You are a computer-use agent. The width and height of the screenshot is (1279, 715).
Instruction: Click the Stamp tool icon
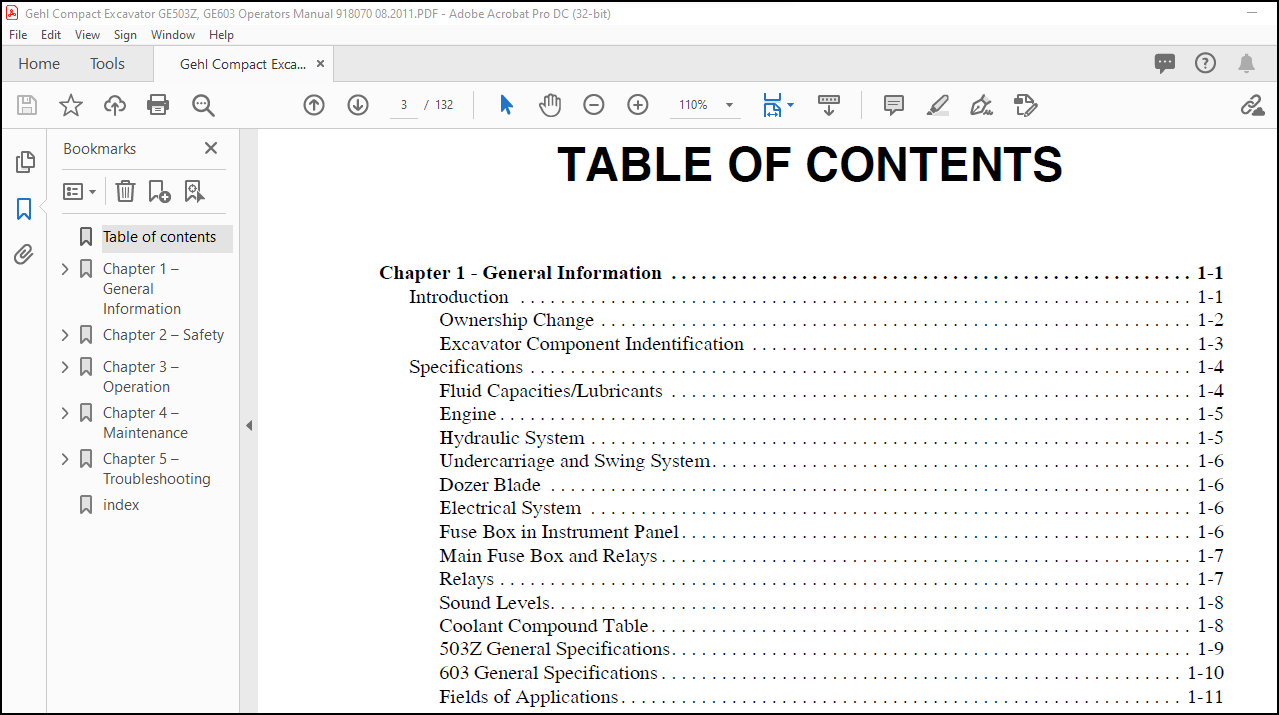(1025, 105)
